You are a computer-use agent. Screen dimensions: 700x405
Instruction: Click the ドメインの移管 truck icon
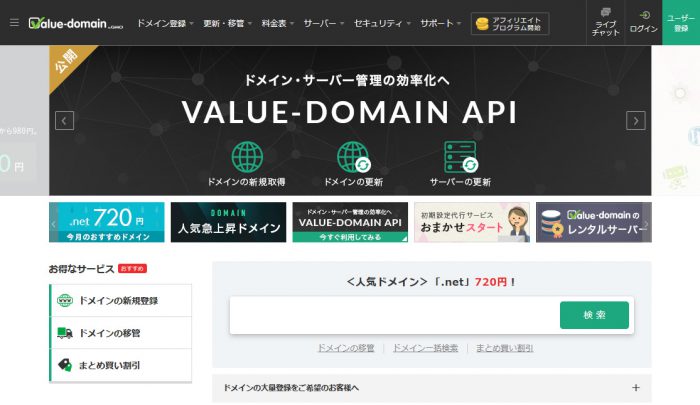click(x=65, y=333)
